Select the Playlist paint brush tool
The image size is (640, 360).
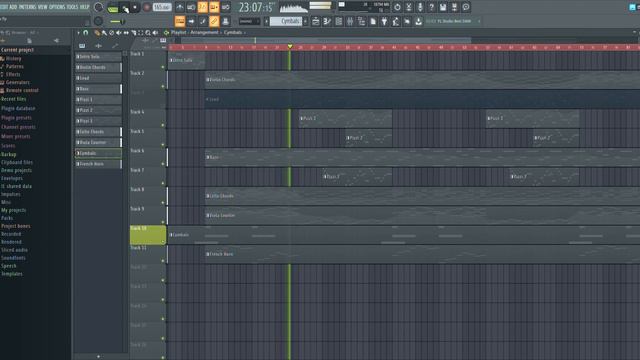click(x=104, y=33)
